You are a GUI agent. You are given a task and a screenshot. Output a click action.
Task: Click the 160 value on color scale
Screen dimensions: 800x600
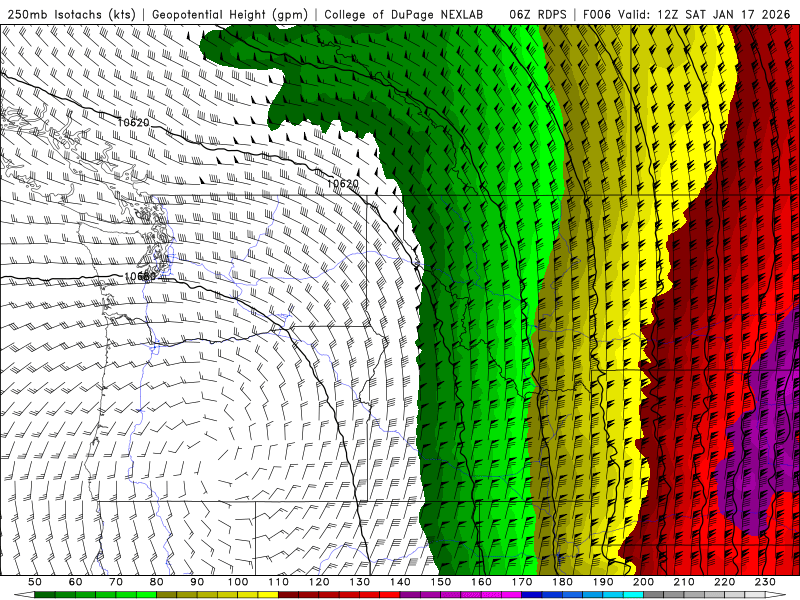tap(482, 582)
